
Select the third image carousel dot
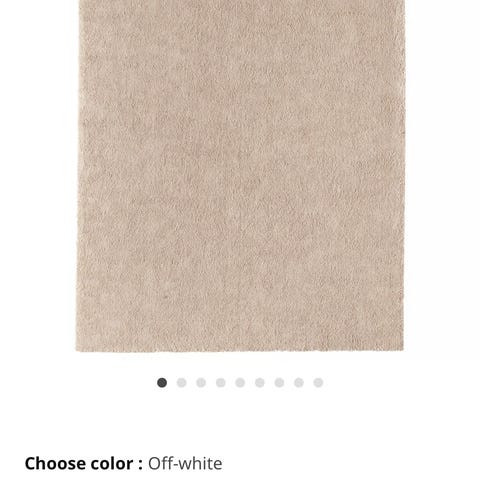[201, 383]
